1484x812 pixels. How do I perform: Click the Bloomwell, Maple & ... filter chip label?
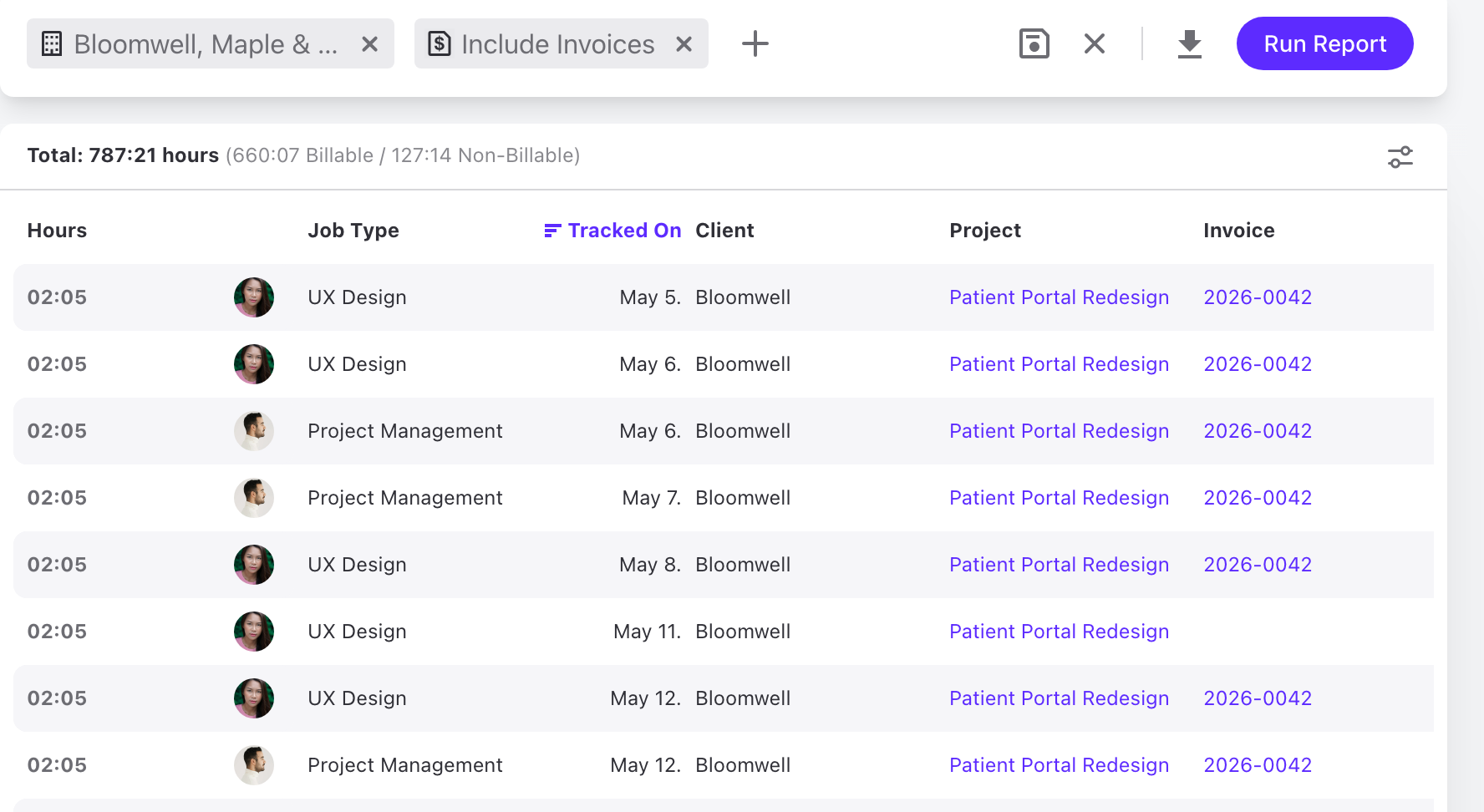click(x=206, y=44)
